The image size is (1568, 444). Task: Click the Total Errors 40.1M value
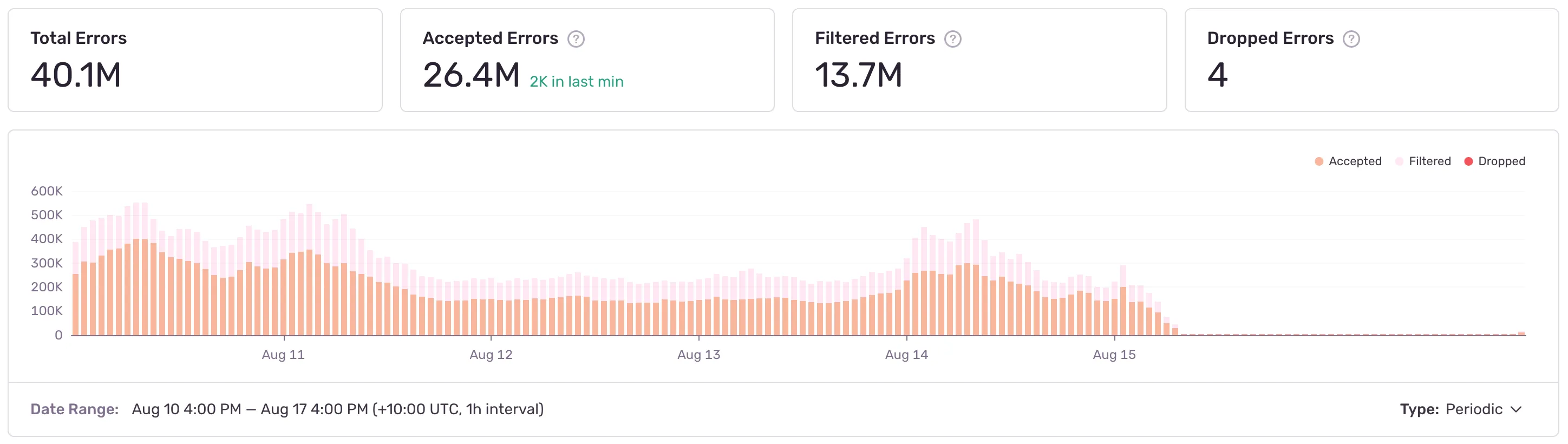pos(76,75)
